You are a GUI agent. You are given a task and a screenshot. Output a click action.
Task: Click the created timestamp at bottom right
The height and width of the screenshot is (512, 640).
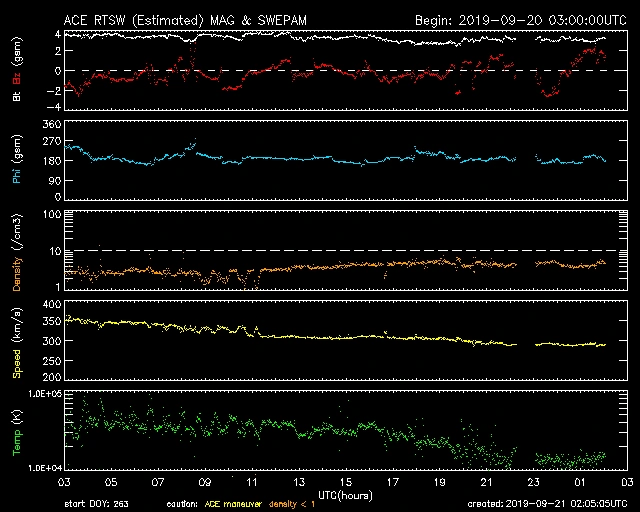[549, 504]
